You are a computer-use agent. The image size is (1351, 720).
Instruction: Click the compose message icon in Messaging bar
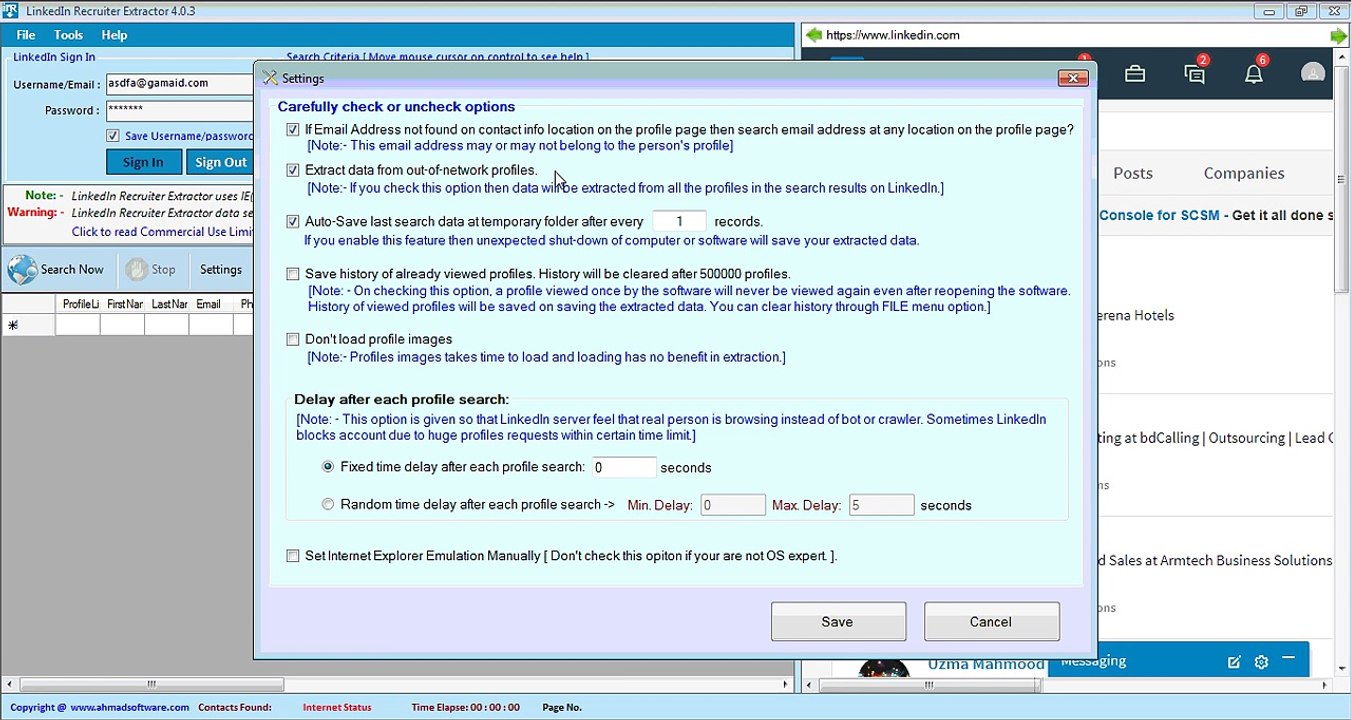coord(1234,662)
